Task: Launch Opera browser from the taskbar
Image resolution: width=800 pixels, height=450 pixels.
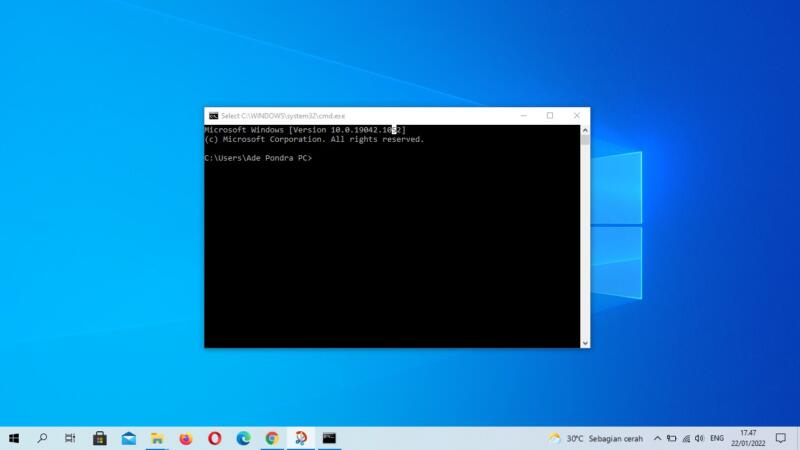Action: point(215,438)
